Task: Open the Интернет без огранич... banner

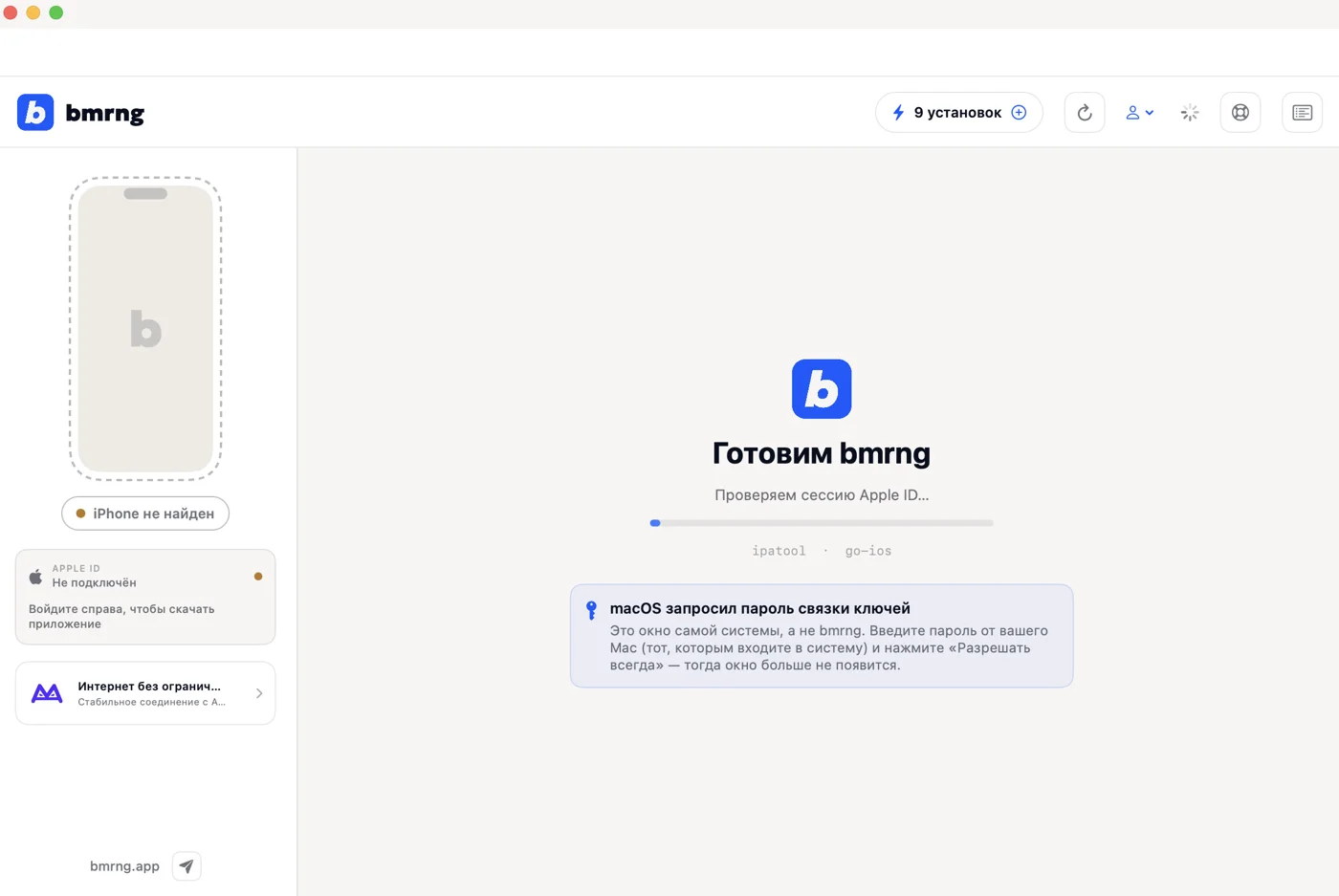Action: coord(145,693)
